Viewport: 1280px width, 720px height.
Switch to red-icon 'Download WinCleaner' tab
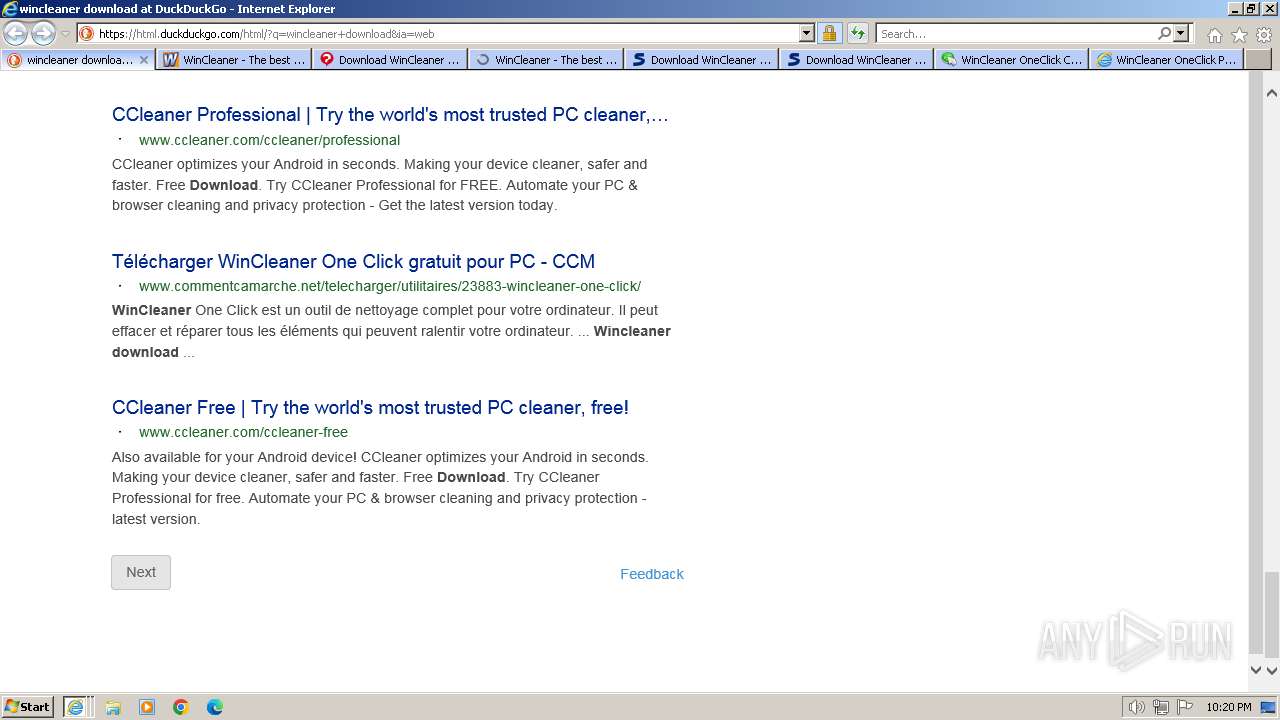coord(390,60)
